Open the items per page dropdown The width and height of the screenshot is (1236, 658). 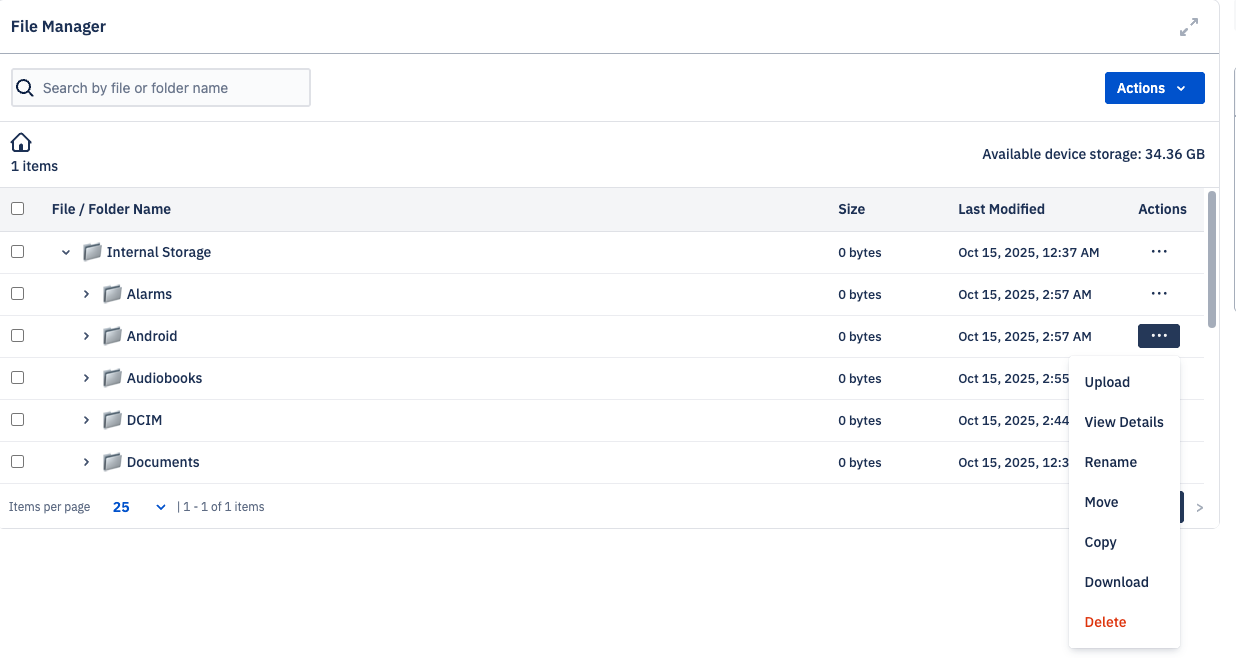pos(139,507)
